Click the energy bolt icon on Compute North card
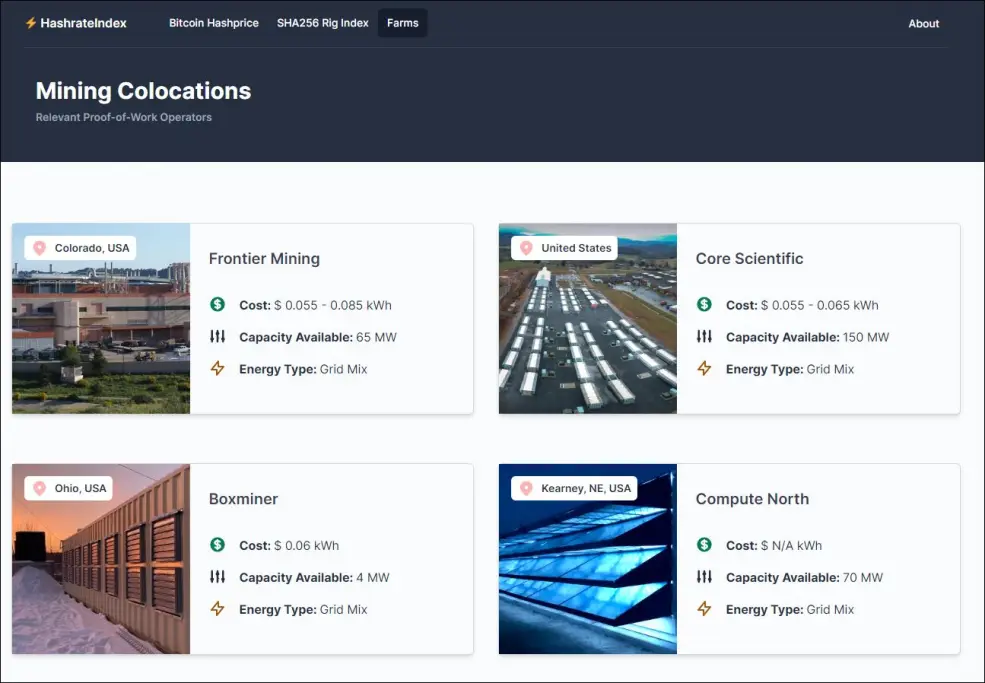Screen dimensions: 985x683 click(704, 608)
